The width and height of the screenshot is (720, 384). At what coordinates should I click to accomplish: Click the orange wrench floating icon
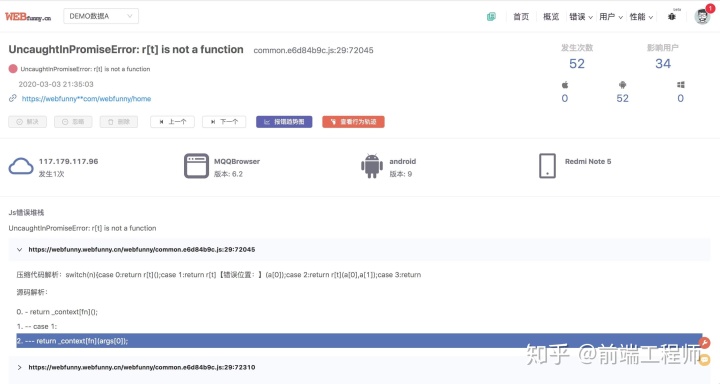(x=704, y=342)
